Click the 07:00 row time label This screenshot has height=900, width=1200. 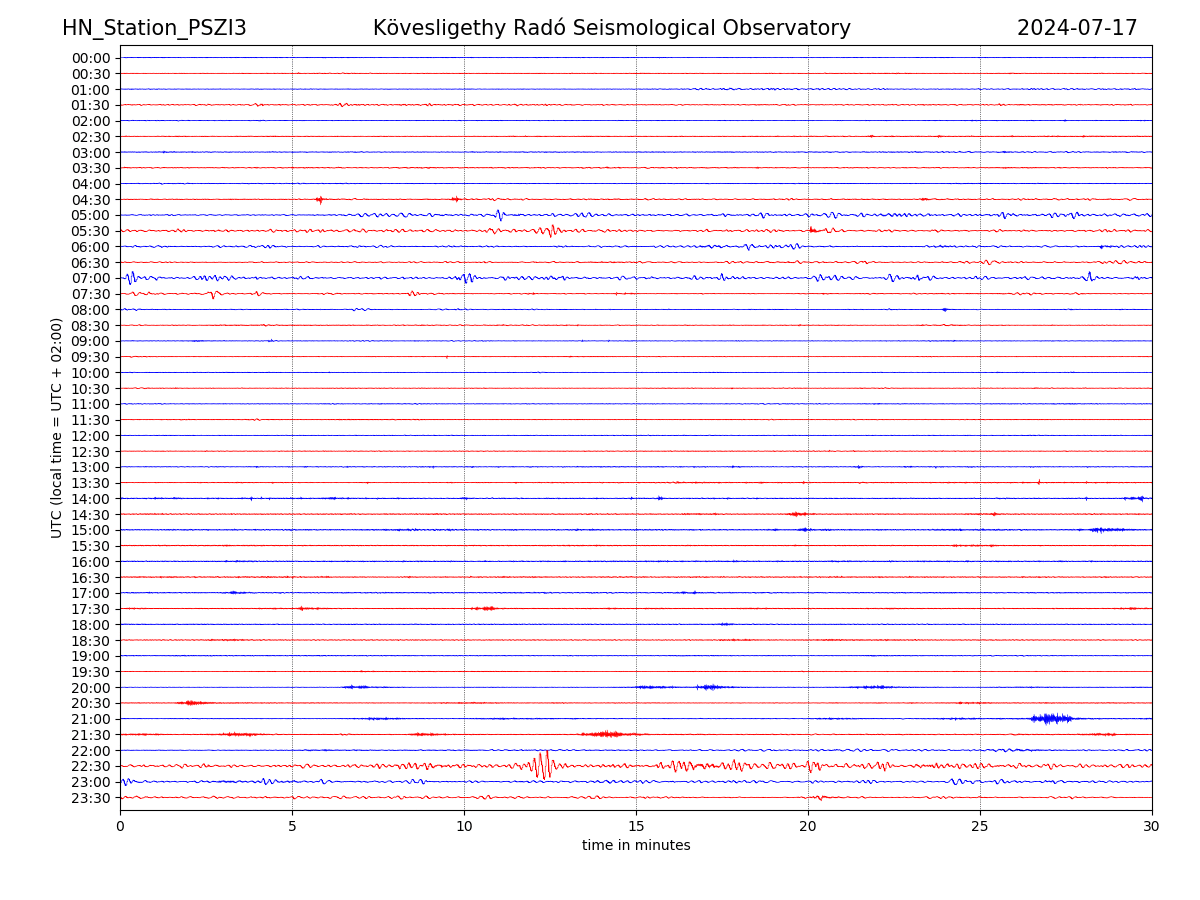coord(91,278)
